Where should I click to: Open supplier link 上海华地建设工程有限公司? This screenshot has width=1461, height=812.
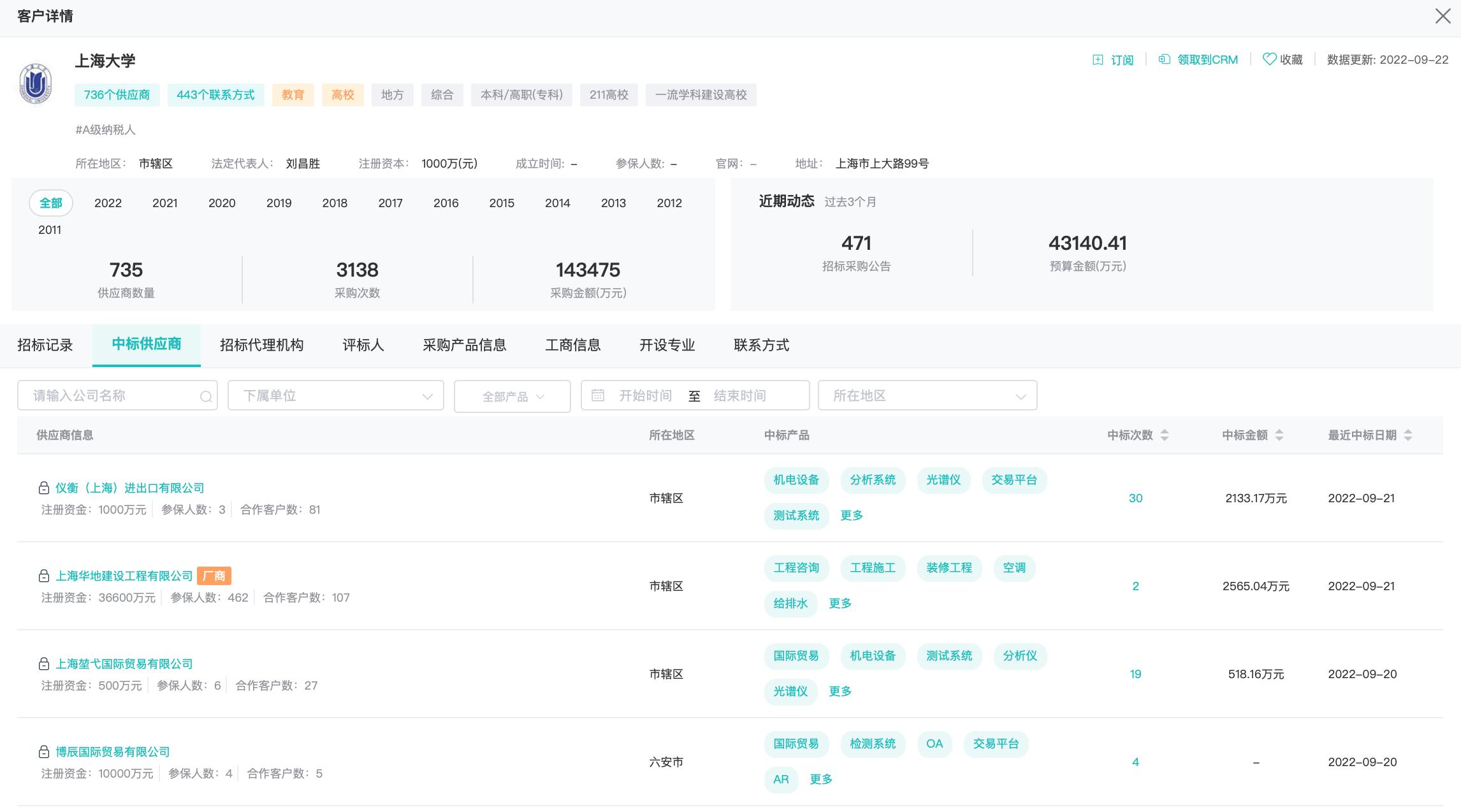pyautogui.click(x=124, y=576)
